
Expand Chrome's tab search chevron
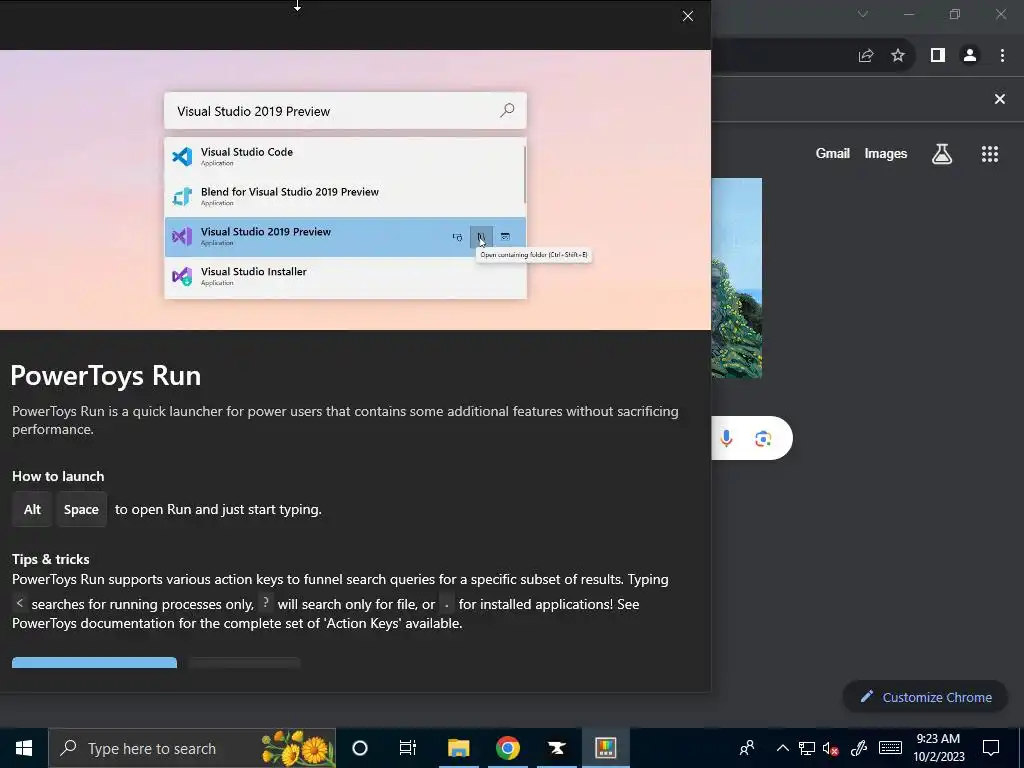[863, 14]
